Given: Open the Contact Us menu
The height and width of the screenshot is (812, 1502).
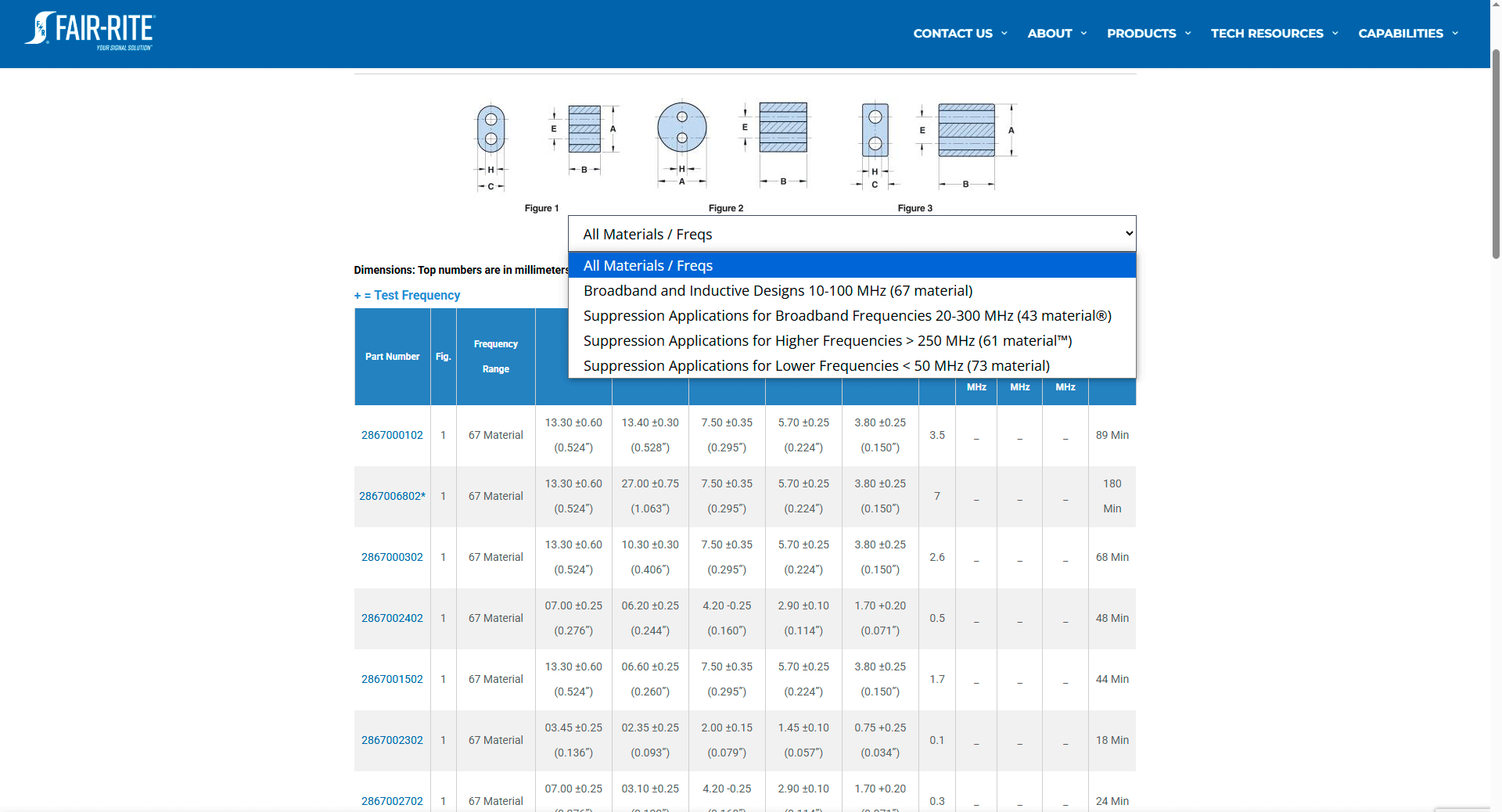Looking at the screenshot, I should coord(952,34).
